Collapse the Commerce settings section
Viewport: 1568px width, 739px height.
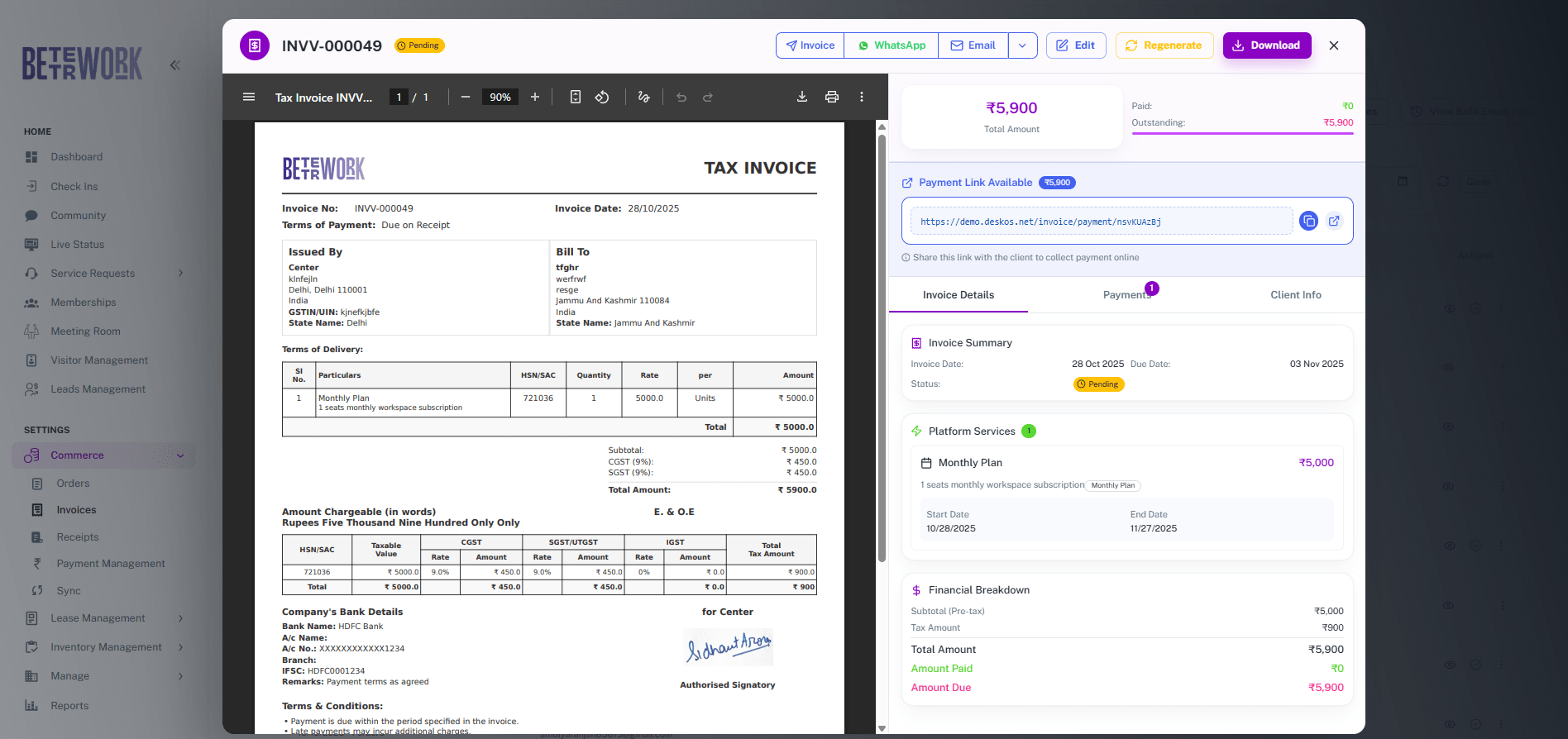180,455
